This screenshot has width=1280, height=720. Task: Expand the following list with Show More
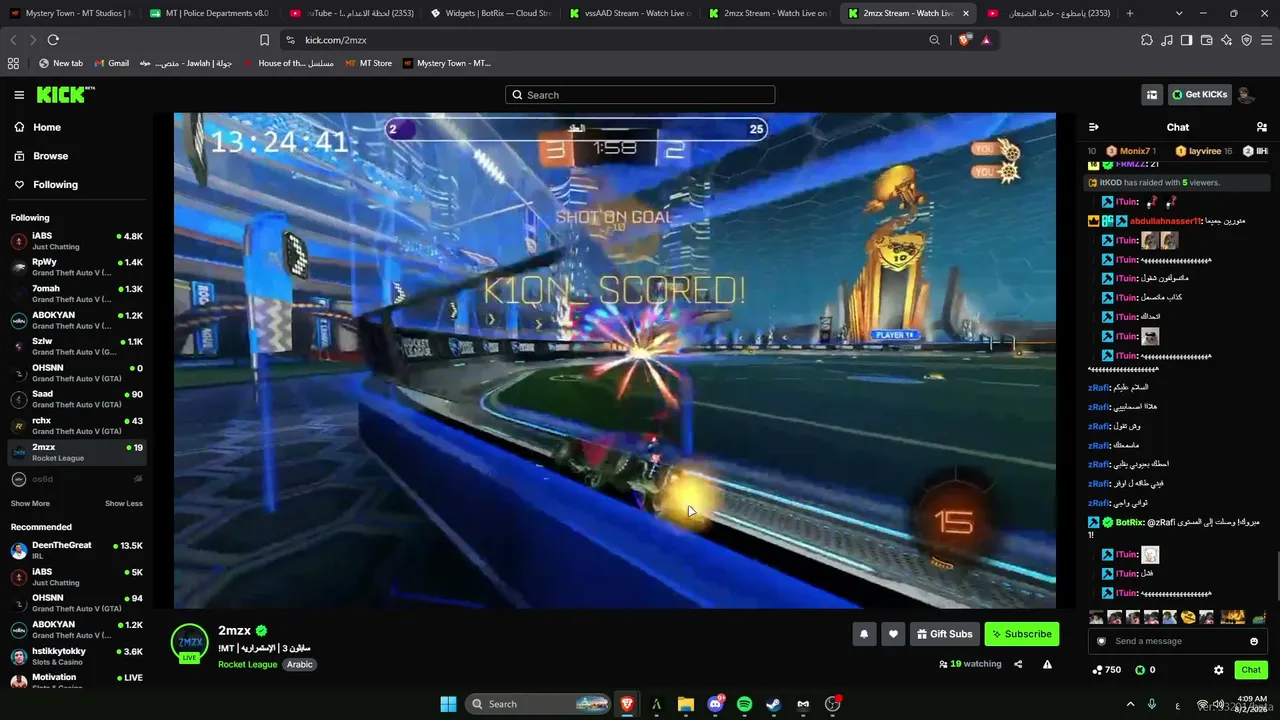[30, 504]
